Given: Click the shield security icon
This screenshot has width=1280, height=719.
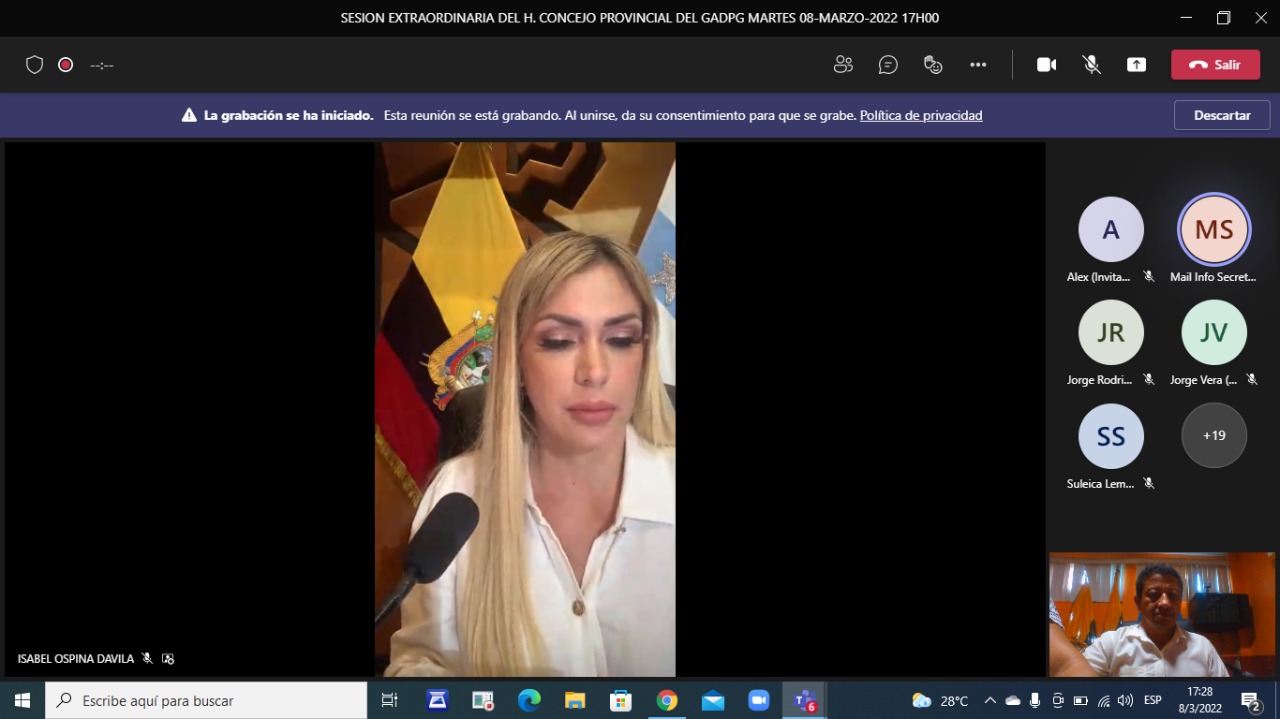Looking at the screenshot, I should pos(34,65).
